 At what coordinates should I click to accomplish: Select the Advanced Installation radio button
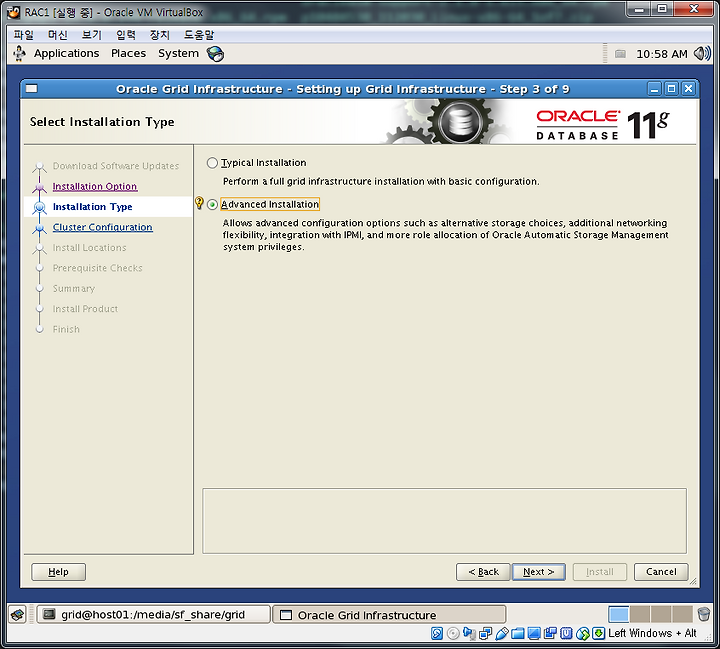click(212, 204)
